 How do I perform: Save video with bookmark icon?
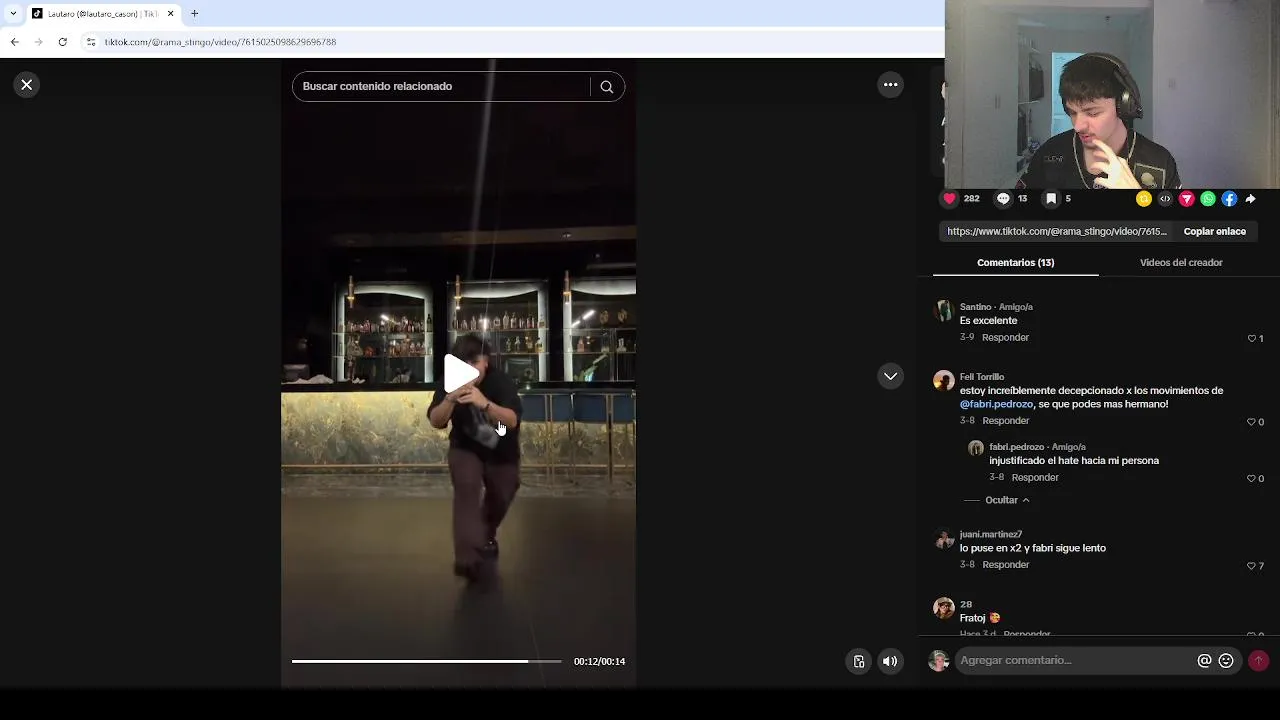coord(1051,199)
